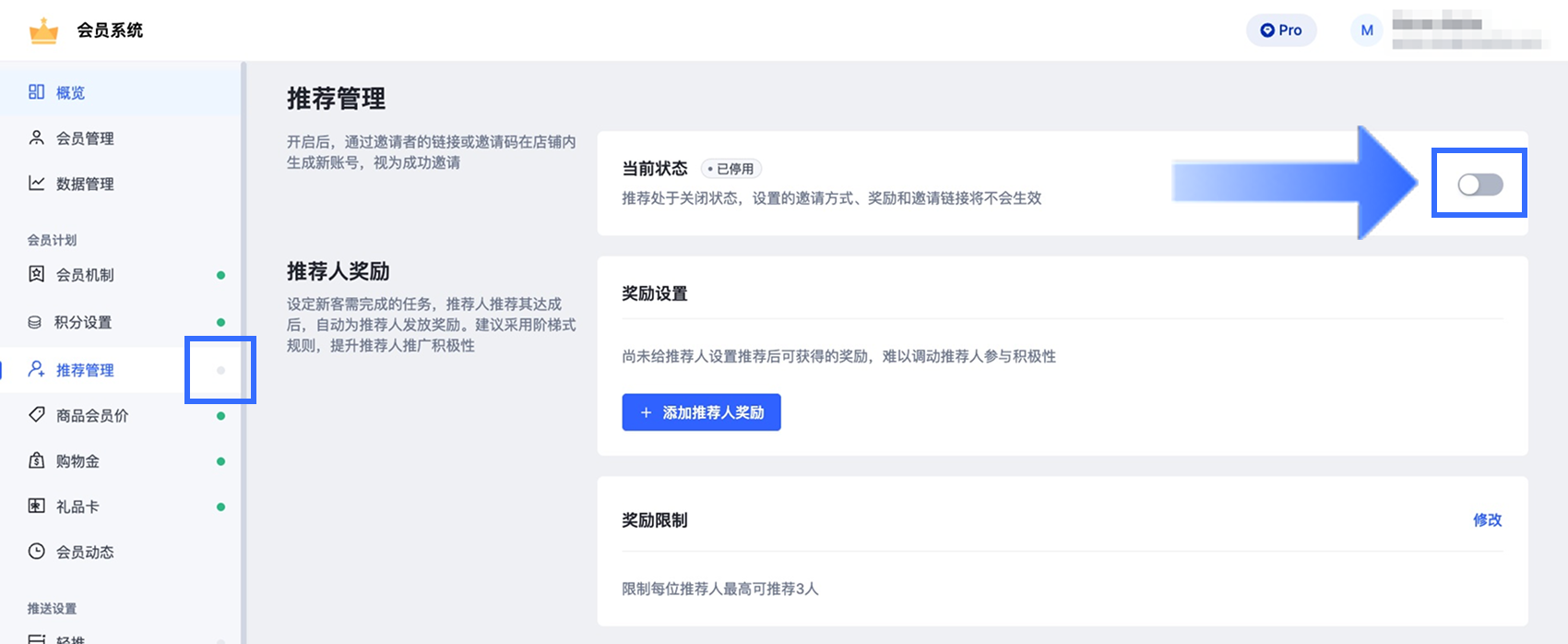The height and width of the screenshot is (644, 1568).
Task: Click the 概览 grid icon
Action: tap(36, 91)
